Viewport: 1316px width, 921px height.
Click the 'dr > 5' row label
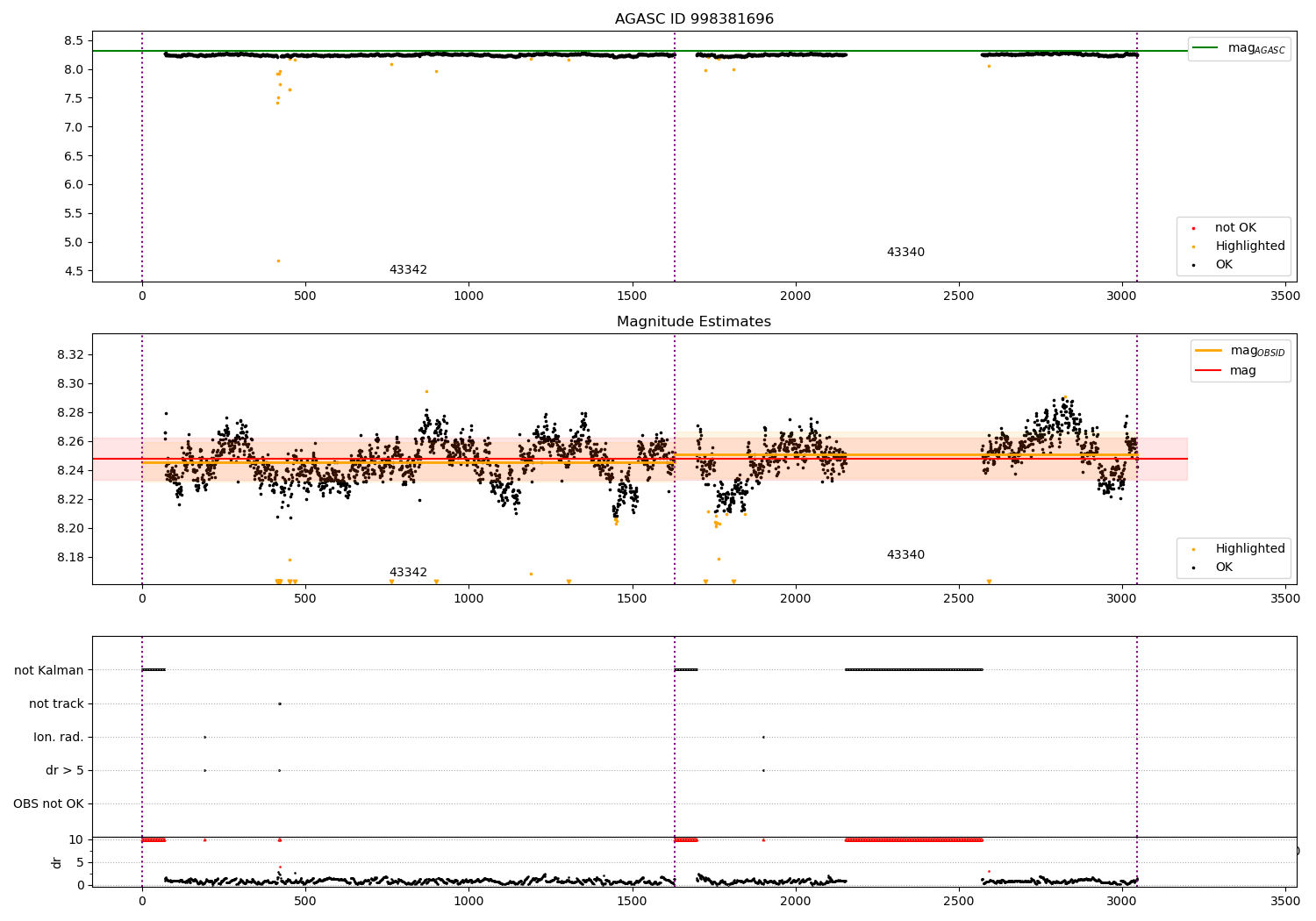click(65, 770)
